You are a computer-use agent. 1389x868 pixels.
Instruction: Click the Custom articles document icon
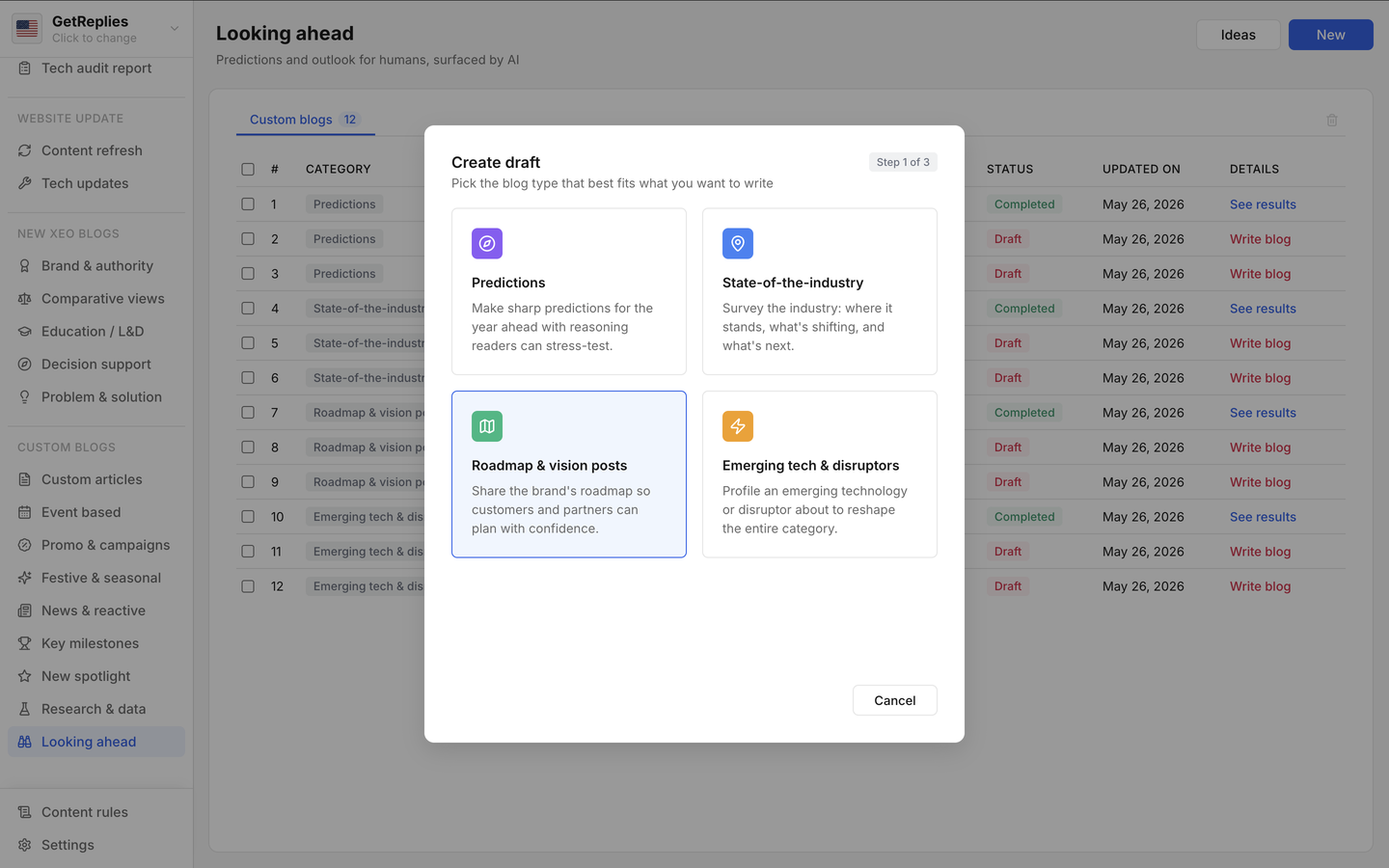pos(25,479)
